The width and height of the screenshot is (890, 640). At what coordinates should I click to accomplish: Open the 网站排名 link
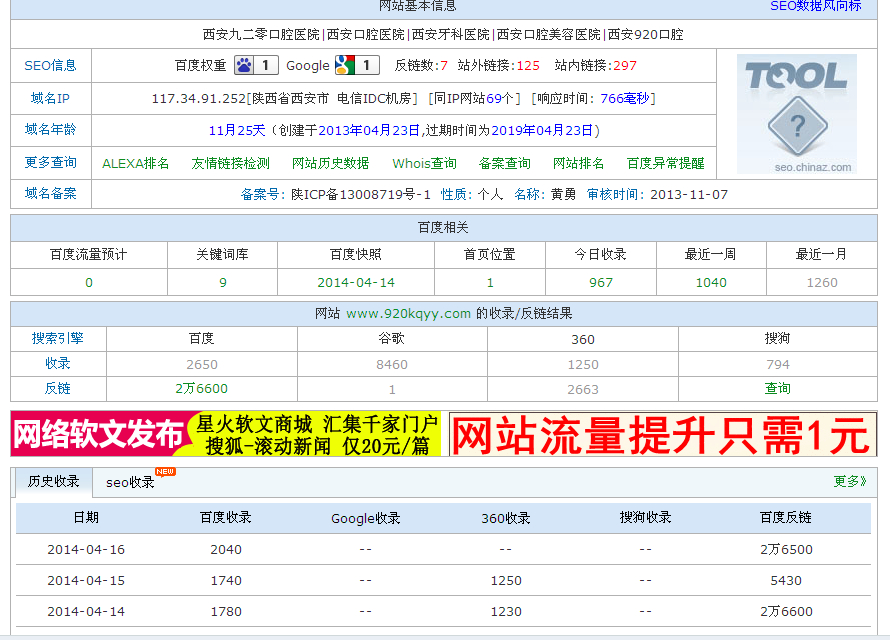(x=578, y=163)
